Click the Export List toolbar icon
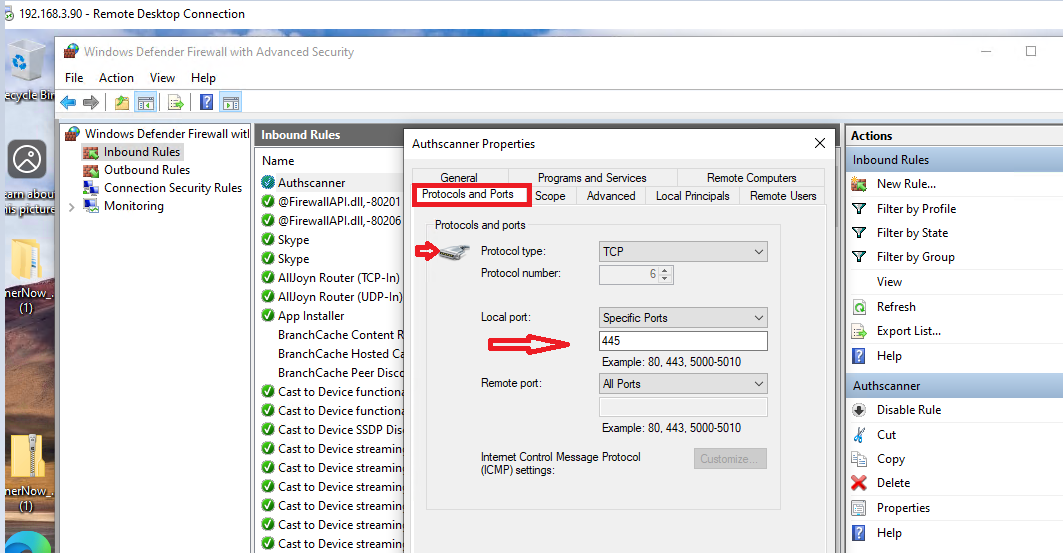 (176, 102)
